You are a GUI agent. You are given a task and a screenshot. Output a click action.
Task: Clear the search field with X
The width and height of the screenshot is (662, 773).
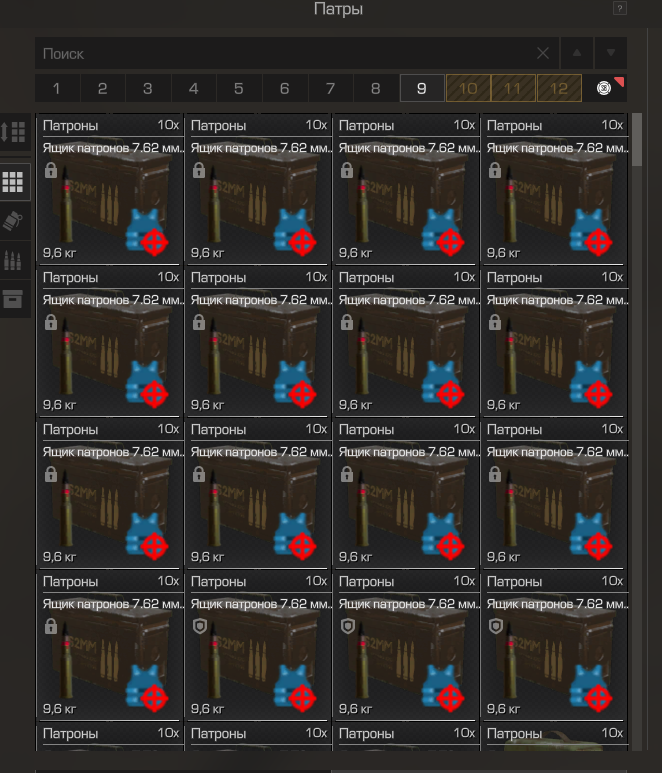point(543,53)
